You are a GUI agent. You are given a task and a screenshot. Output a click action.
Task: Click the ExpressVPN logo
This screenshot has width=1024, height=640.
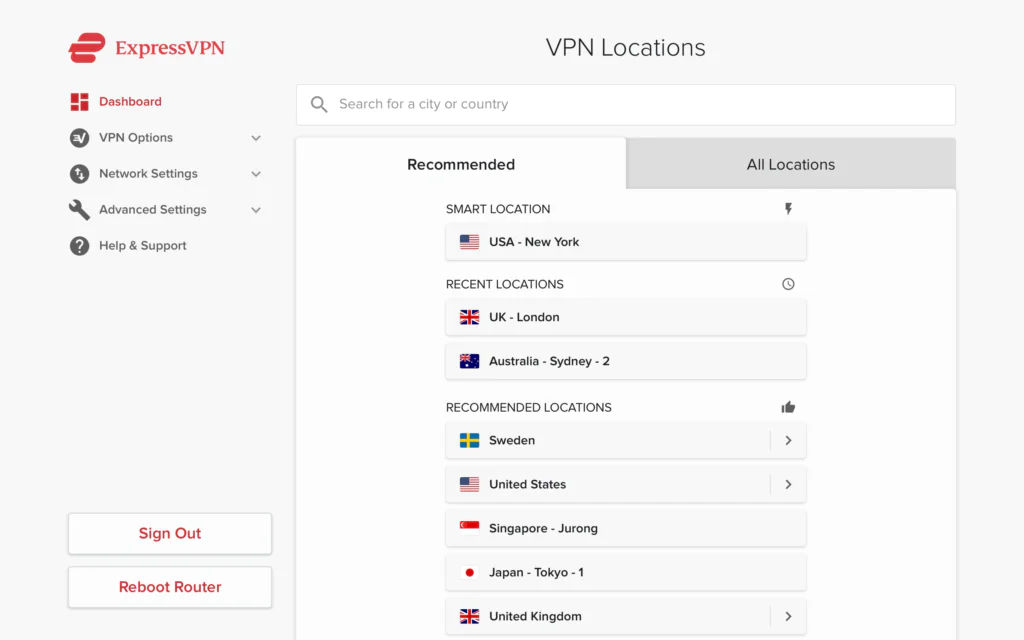146,47
